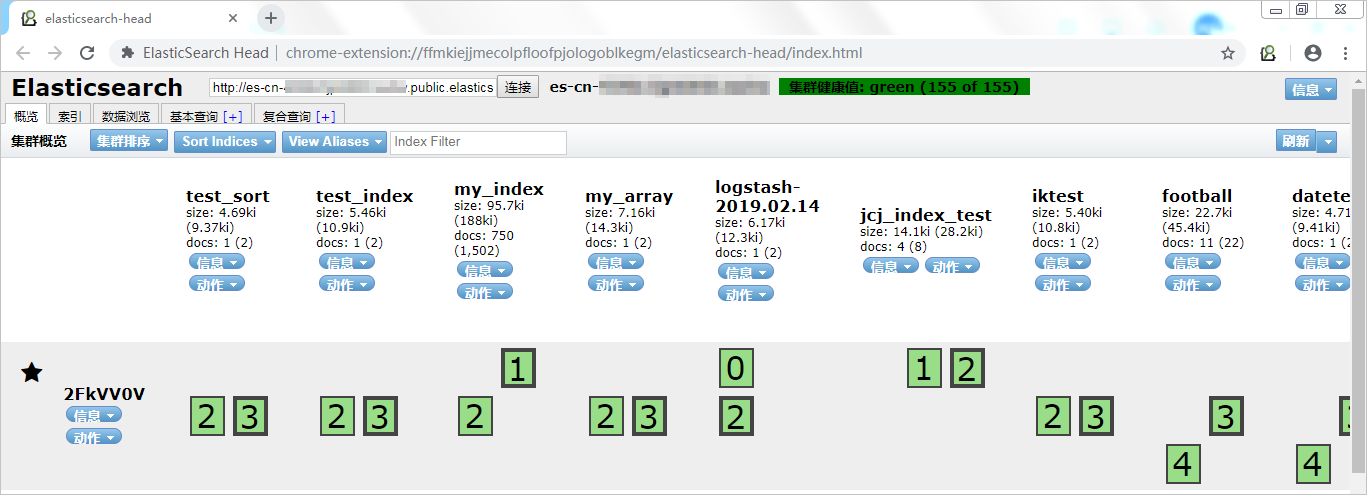Open 动作 menu for logstash-2019.02.14
The width and height of the screenshot is (1367, 495).
746,294
